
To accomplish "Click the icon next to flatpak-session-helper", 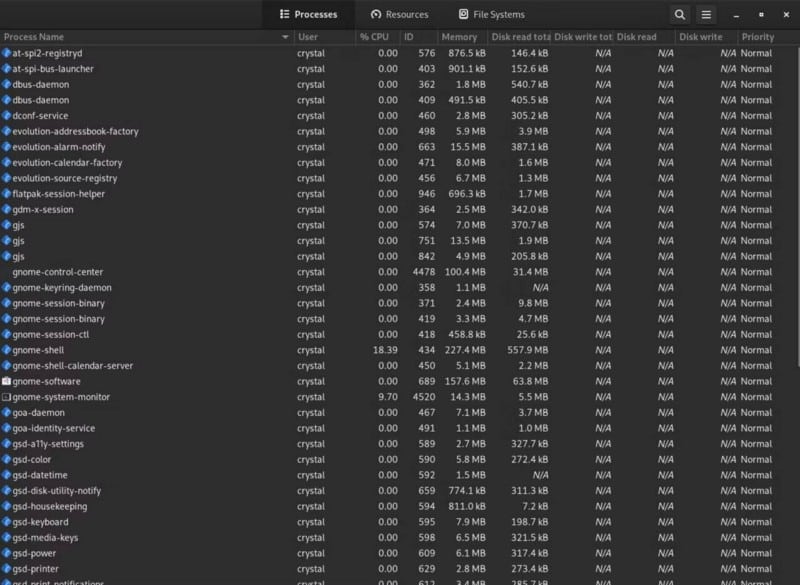I will tap(9, 194).
